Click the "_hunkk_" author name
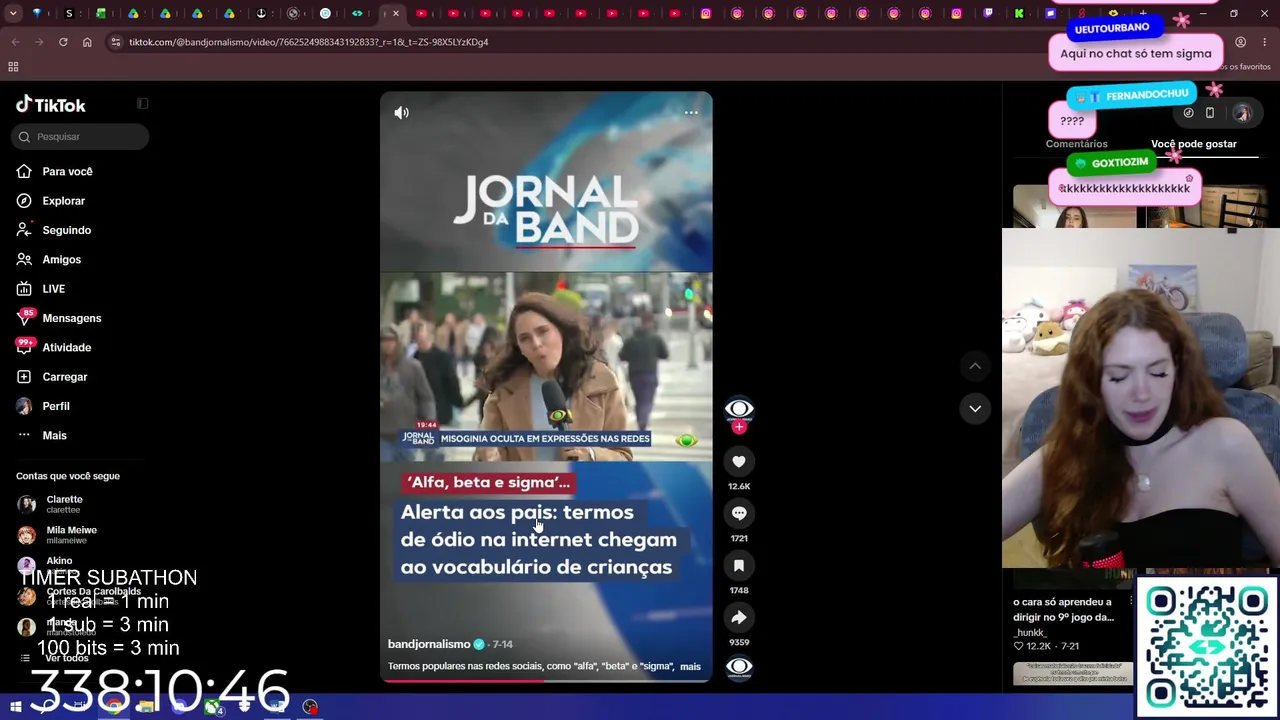1280x720 pixels. [1029, 632]
